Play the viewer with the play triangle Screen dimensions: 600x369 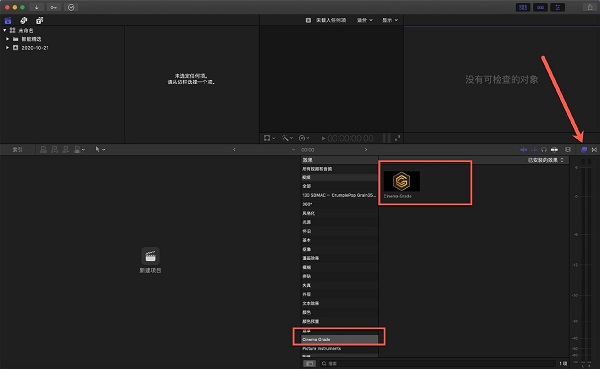coord(323,138)
